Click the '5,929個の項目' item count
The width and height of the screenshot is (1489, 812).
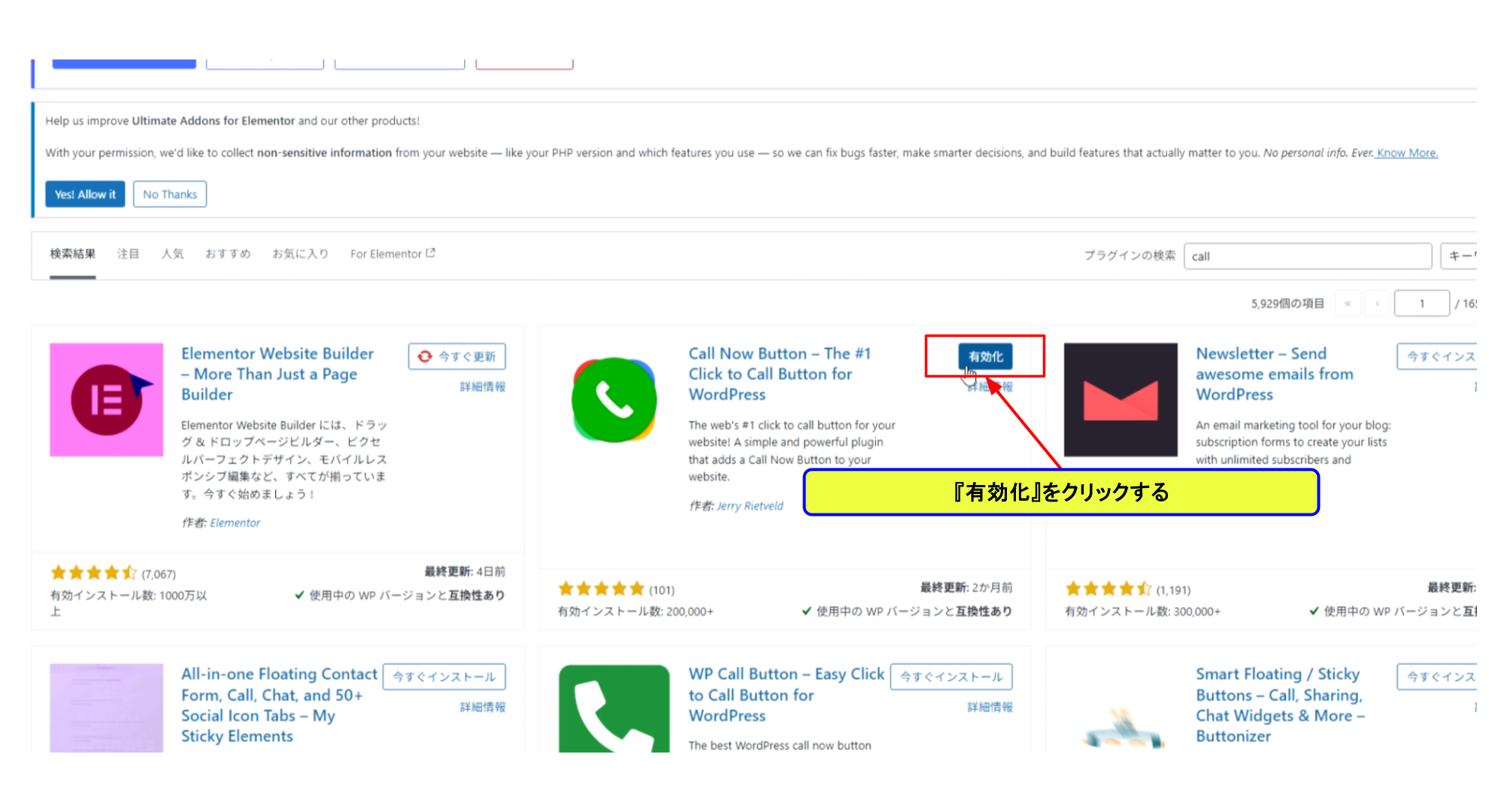point(1287,304)
